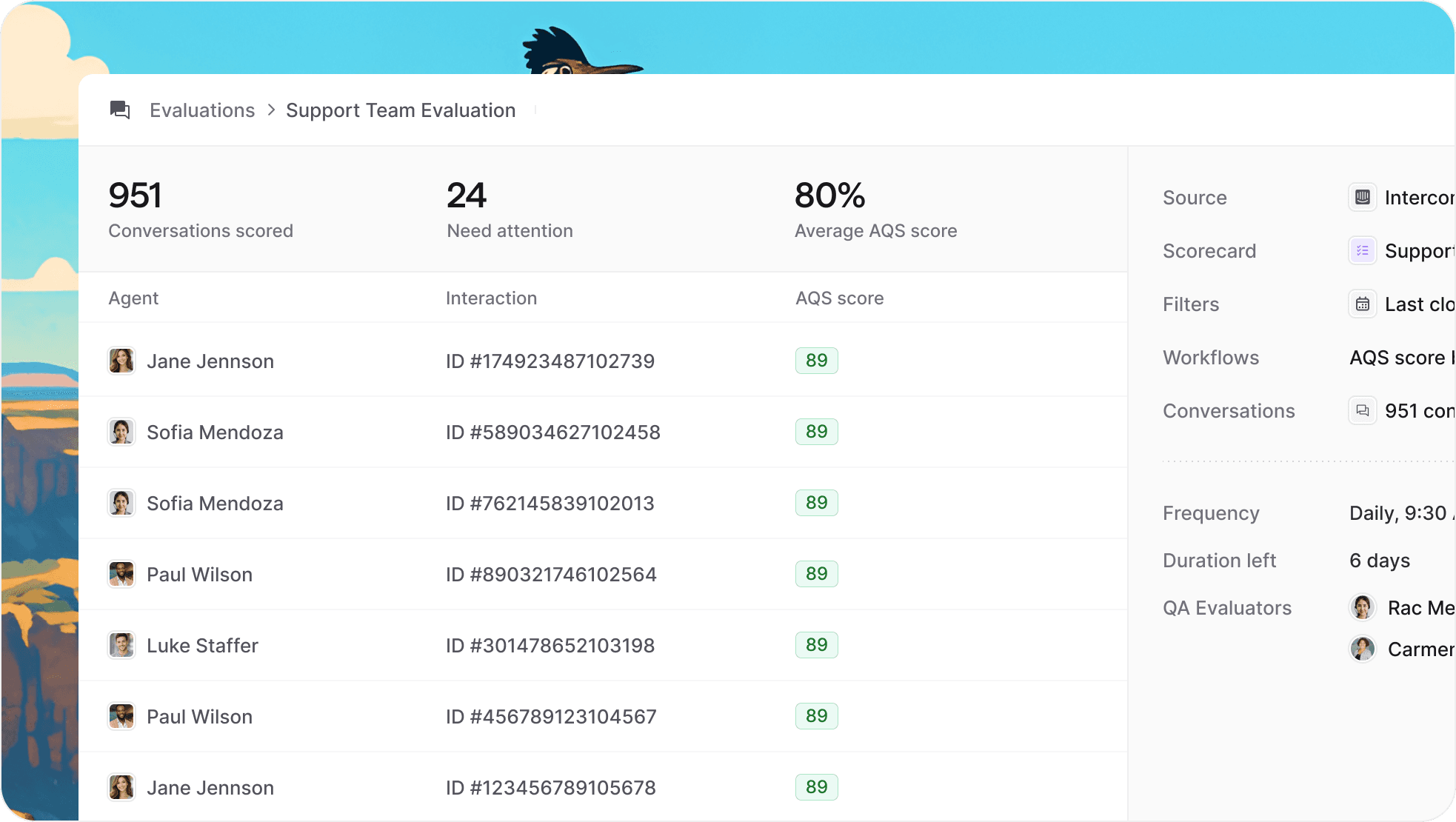Click Luke Staffer's avatar
This screenshot has height=822, width=1456.
[121, 645]
